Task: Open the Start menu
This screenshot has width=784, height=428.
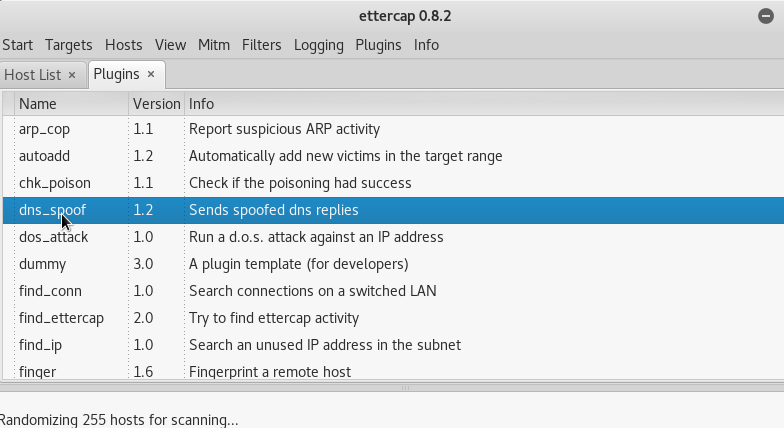Action: point(18,45)
